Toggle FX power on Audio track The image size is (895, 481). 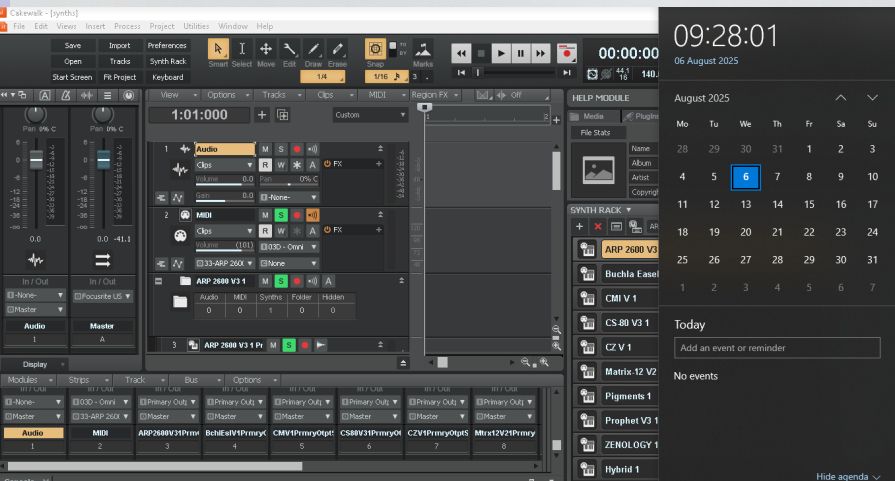coord(328,164)
